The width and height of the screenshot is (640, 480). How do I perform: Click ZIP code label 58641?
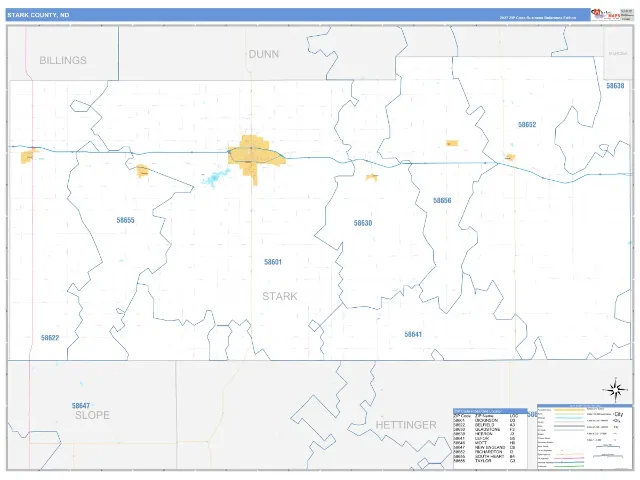(413, 334)
